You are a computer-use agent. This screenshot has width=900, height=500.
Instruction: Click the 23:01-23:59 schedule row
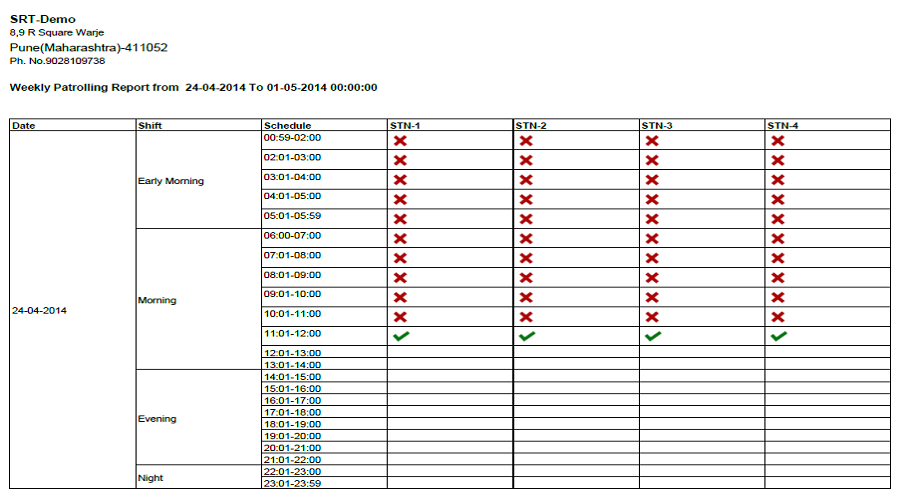click(292, 484)
